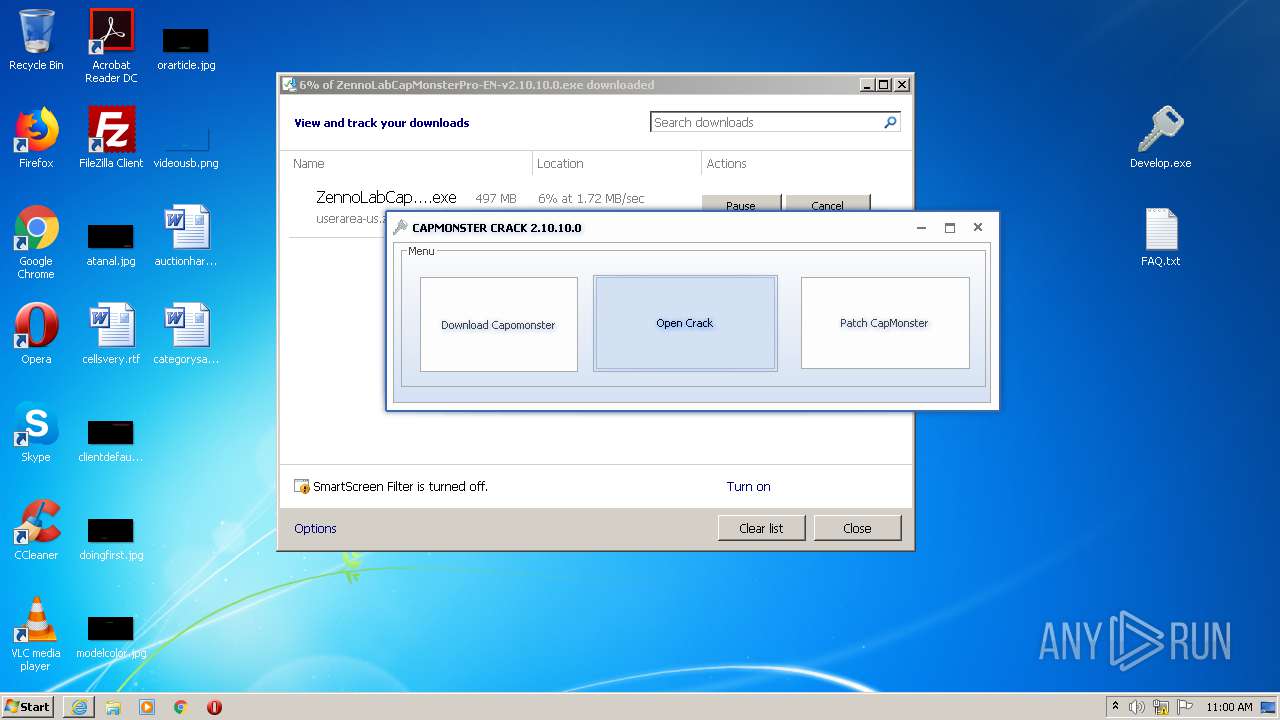Click the taskbar clock 11:00 AM
1280x720 pixels.
1229,707
